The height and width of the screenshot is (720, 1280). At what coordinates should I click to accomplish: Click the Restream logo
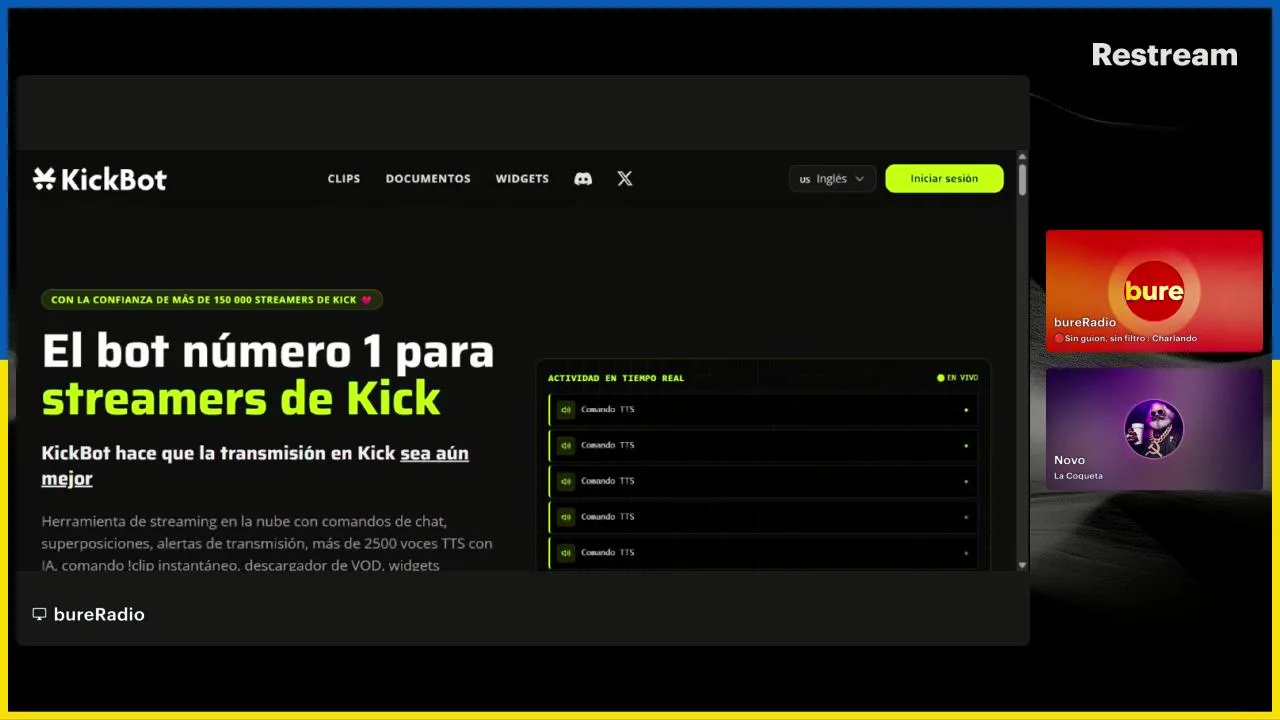[x=1164, y=55]
